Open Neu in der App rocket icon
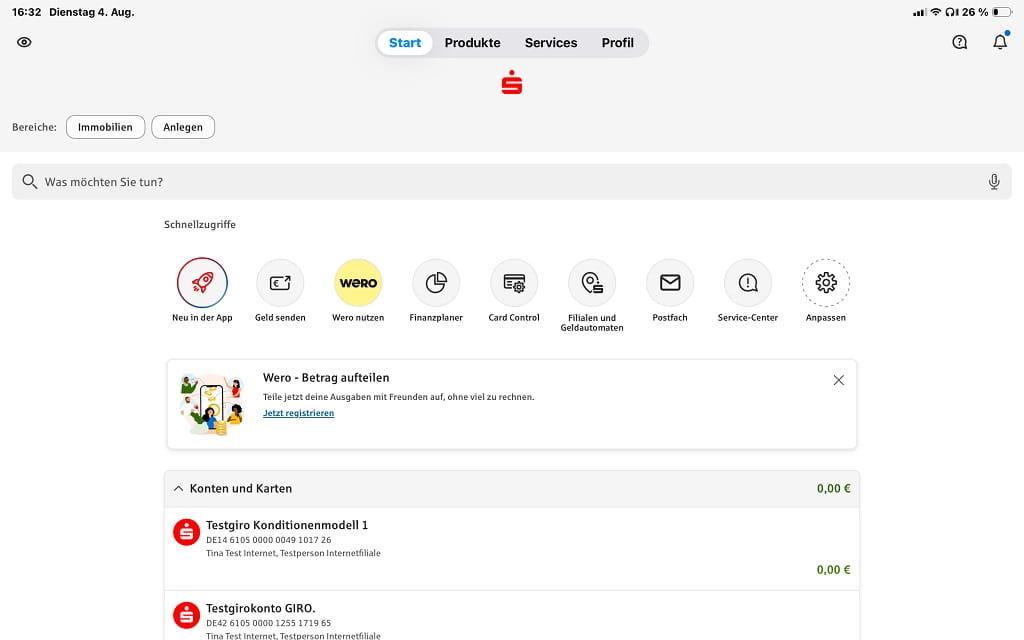 (202, 283)
